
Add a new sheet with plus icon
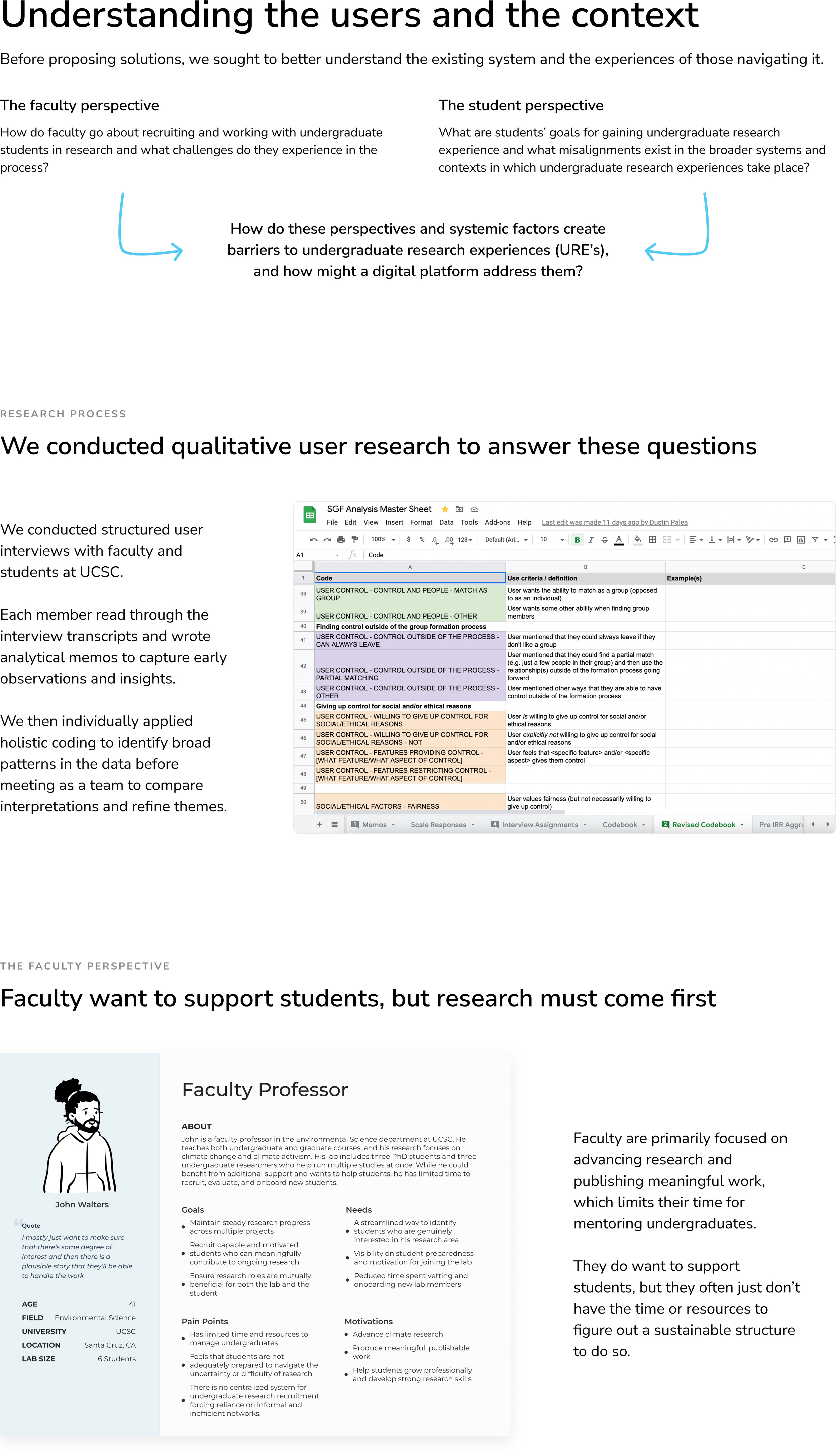click(319, 825)
